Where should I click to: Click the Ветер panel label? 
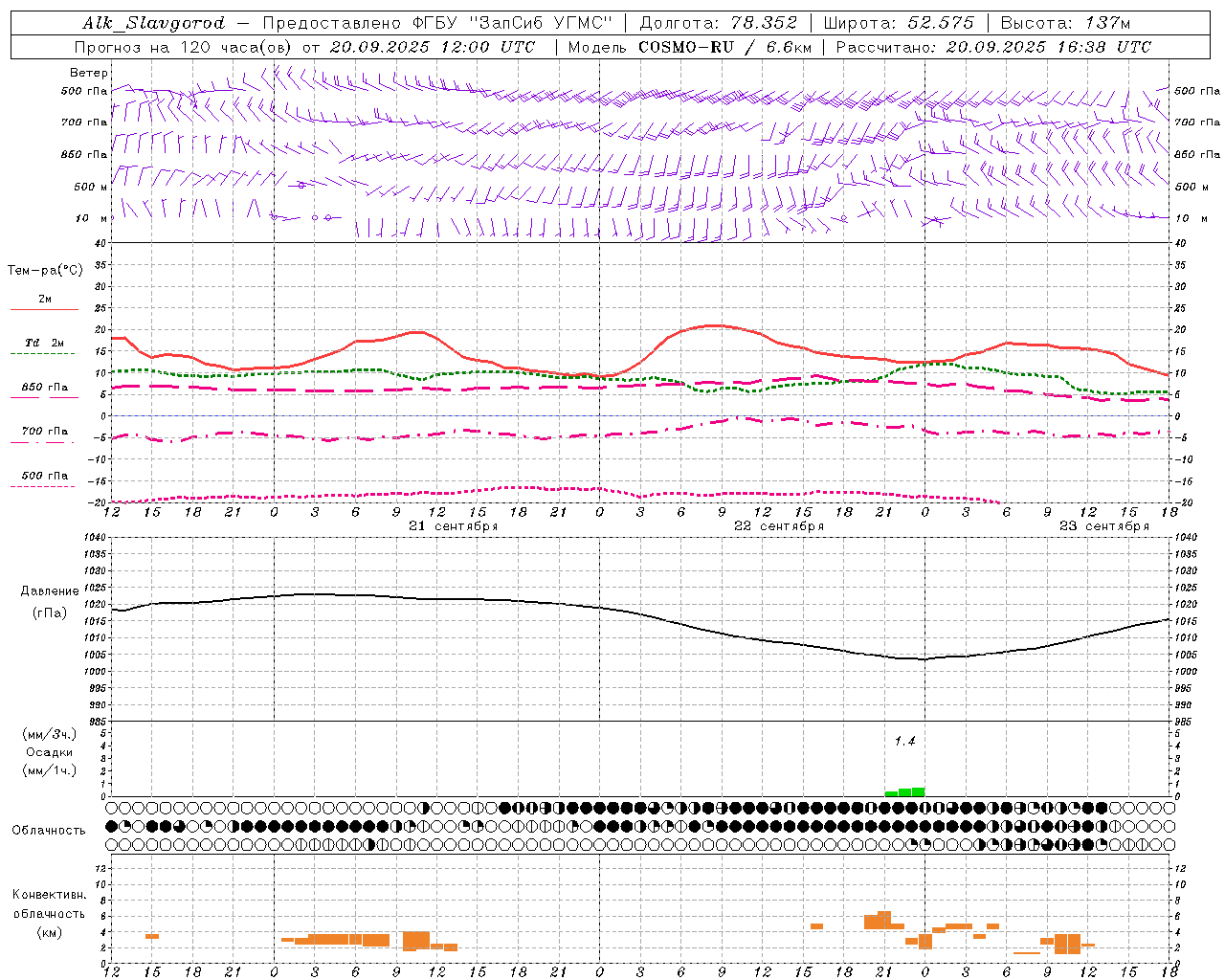(89, 73)
